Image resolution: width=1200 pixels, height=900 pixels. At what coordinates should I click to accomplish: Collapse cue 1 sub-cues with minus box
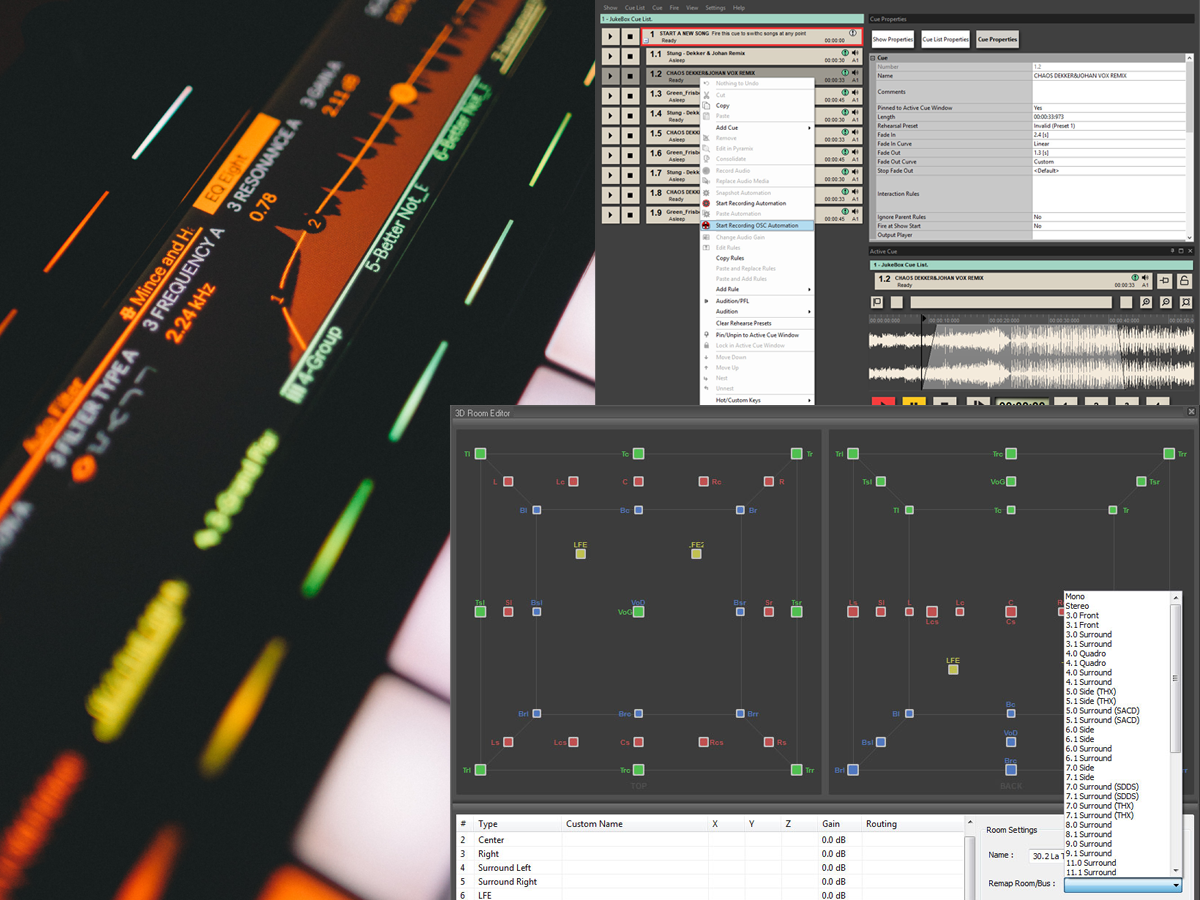pyautogui.click(x=646, y=41)
